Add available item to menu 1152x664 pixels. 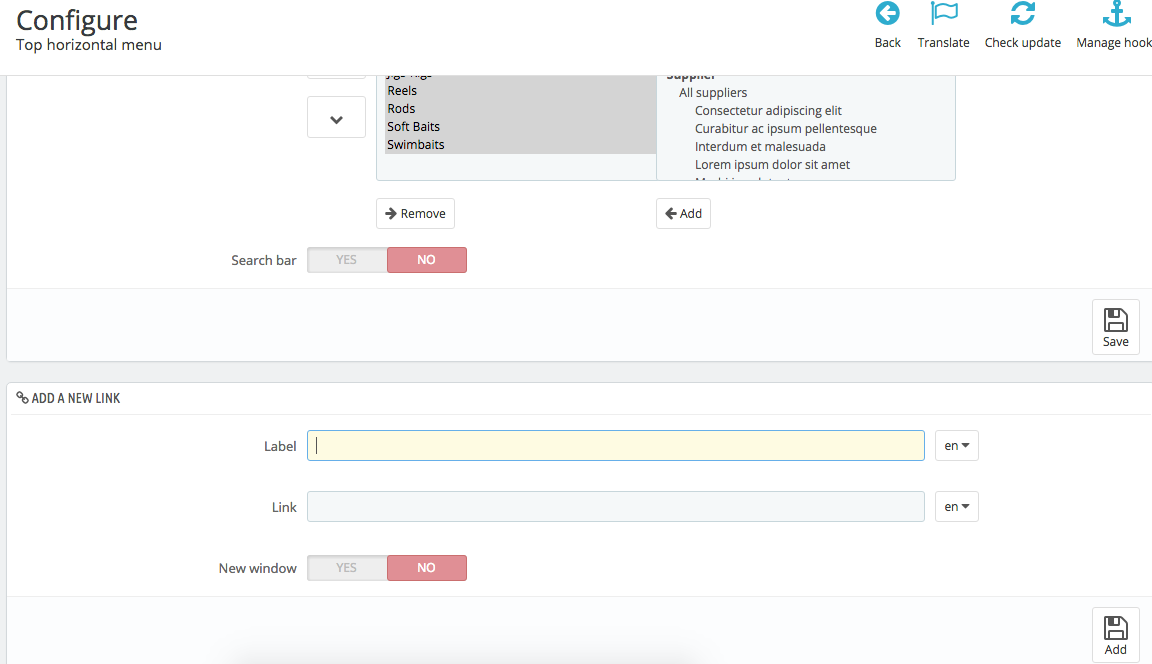click(x=683, y=214)
